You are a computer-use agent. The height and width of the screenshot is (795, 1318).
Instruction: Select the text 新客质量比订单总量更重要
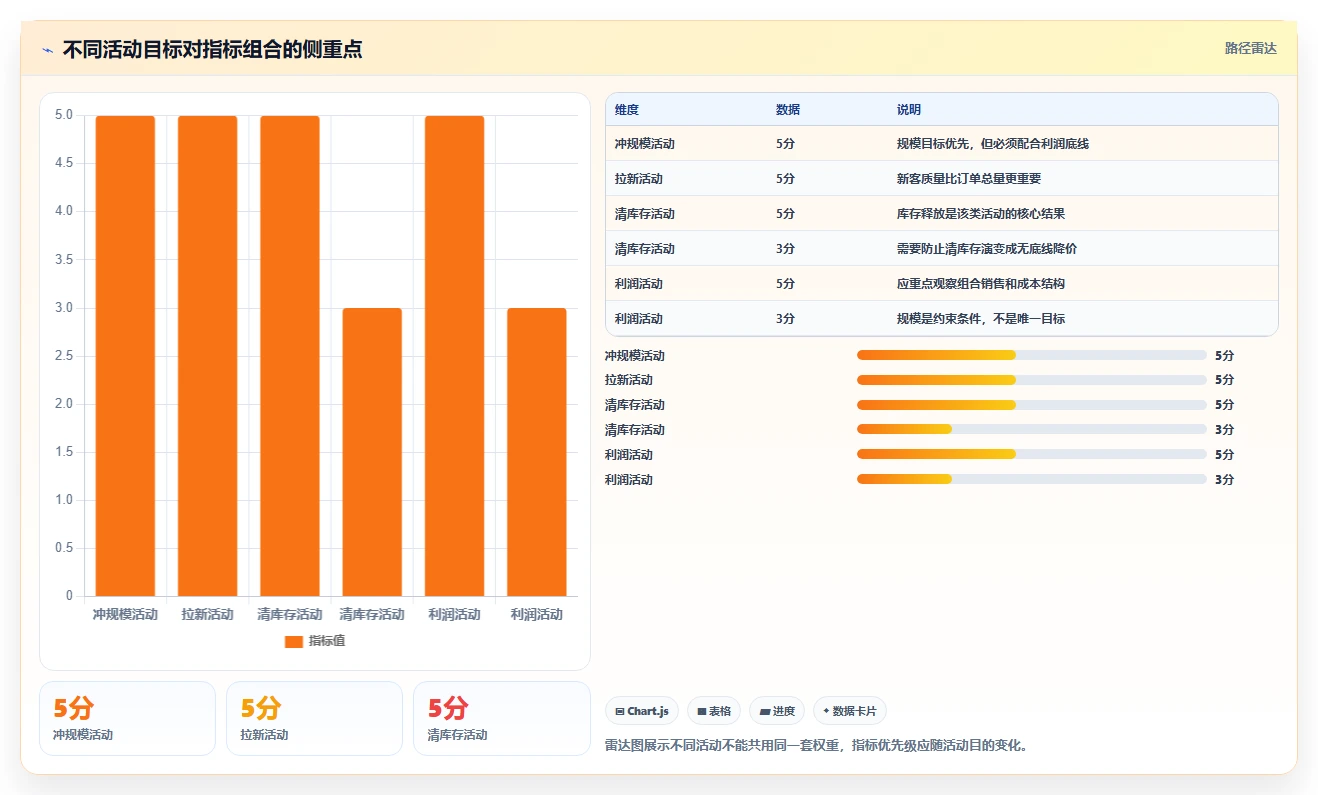(969, 179)
